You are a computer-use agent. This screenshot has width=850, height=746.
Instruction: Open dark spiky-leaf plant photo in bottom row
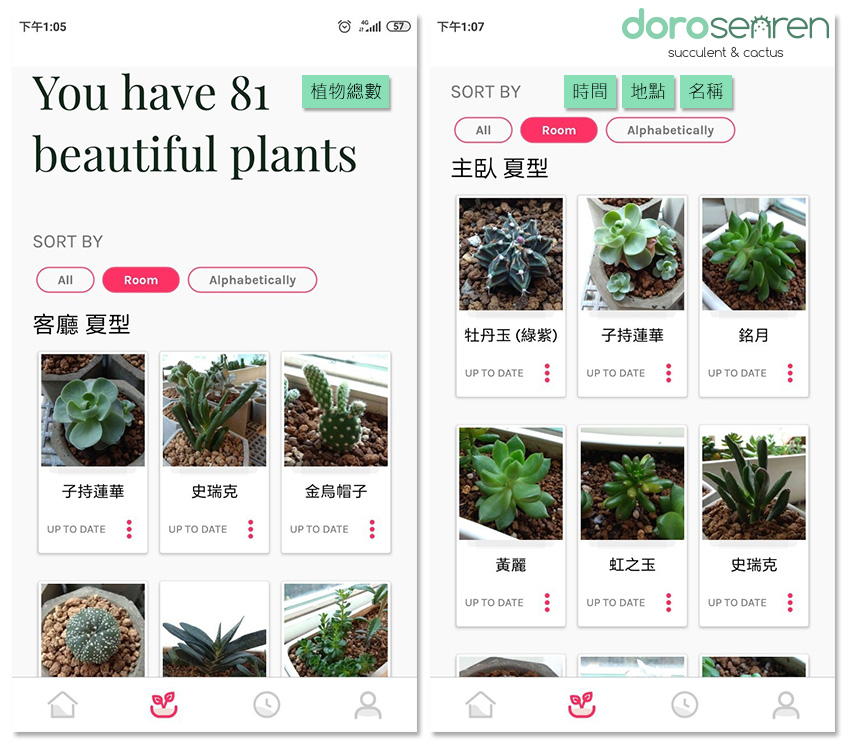[214, 630]
